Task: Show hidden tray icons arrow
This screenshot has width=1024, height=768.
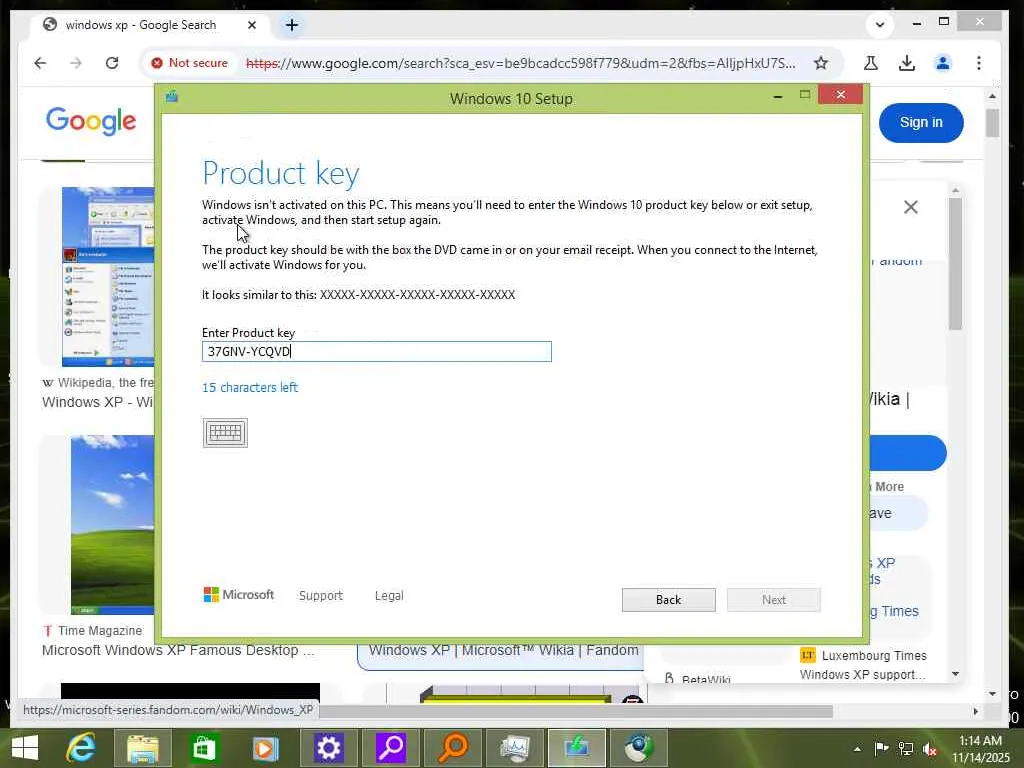Action: (857, 749)
